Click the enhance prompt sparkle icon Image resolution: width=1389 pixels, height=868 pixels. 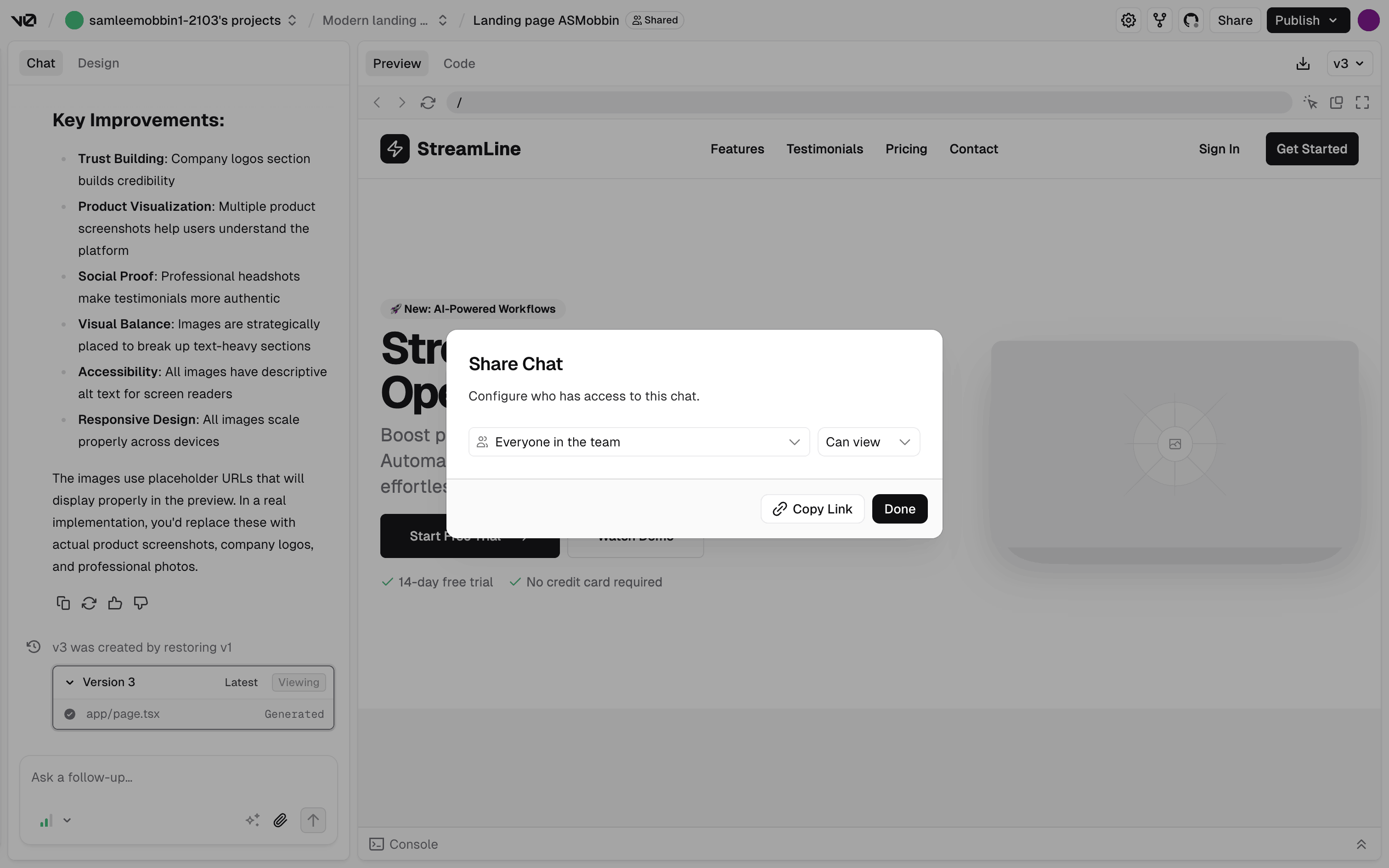[253, 820]
